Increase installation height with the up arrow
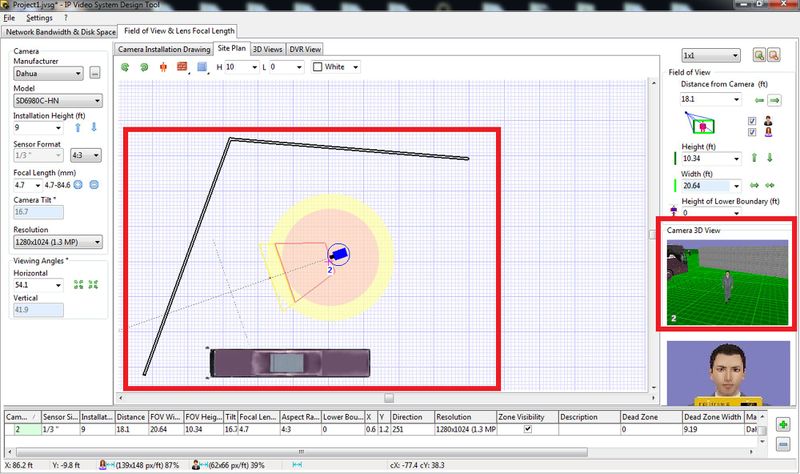800x474 pixels. (x=78, y=127)
